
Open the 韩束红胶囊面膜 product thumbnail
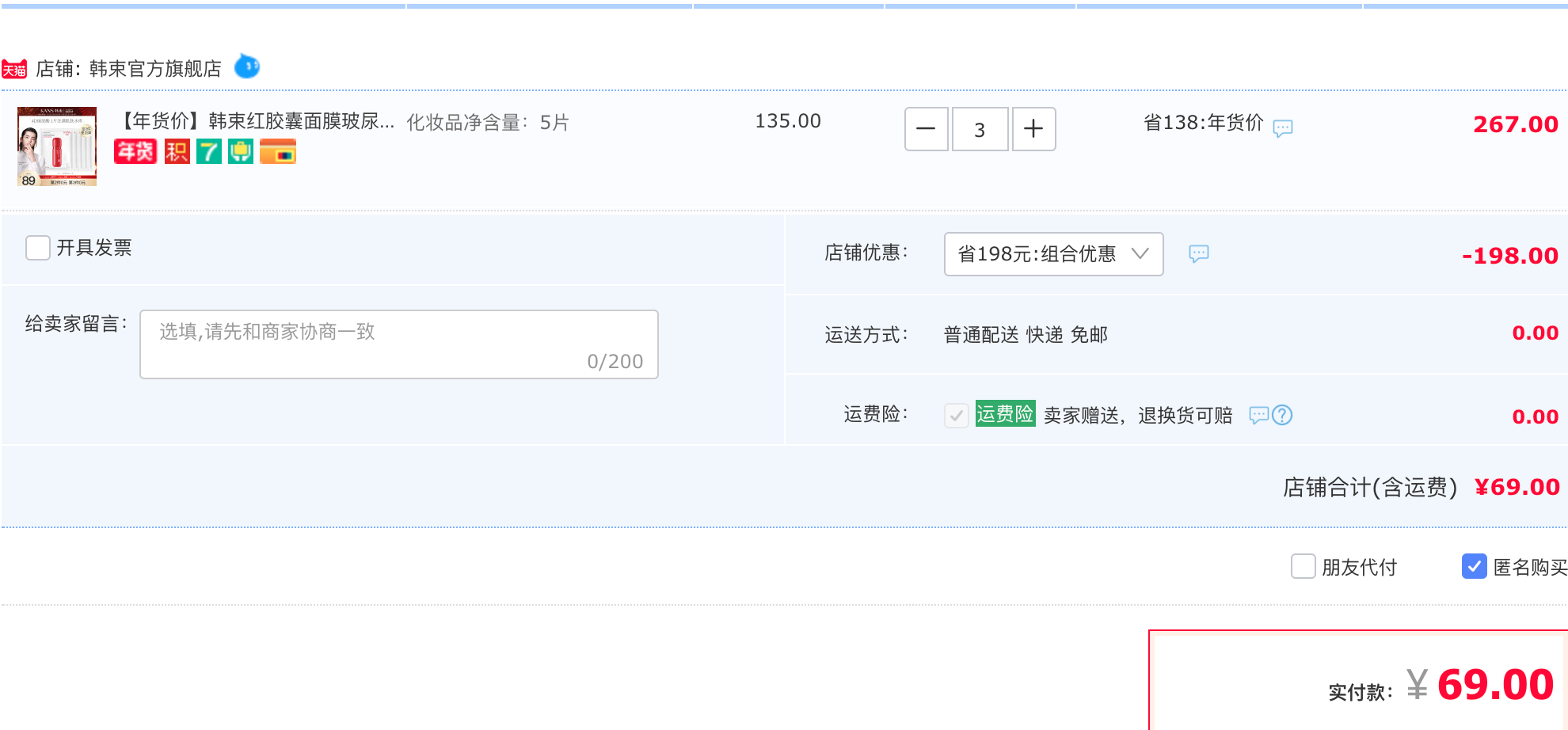pos(57,146)
